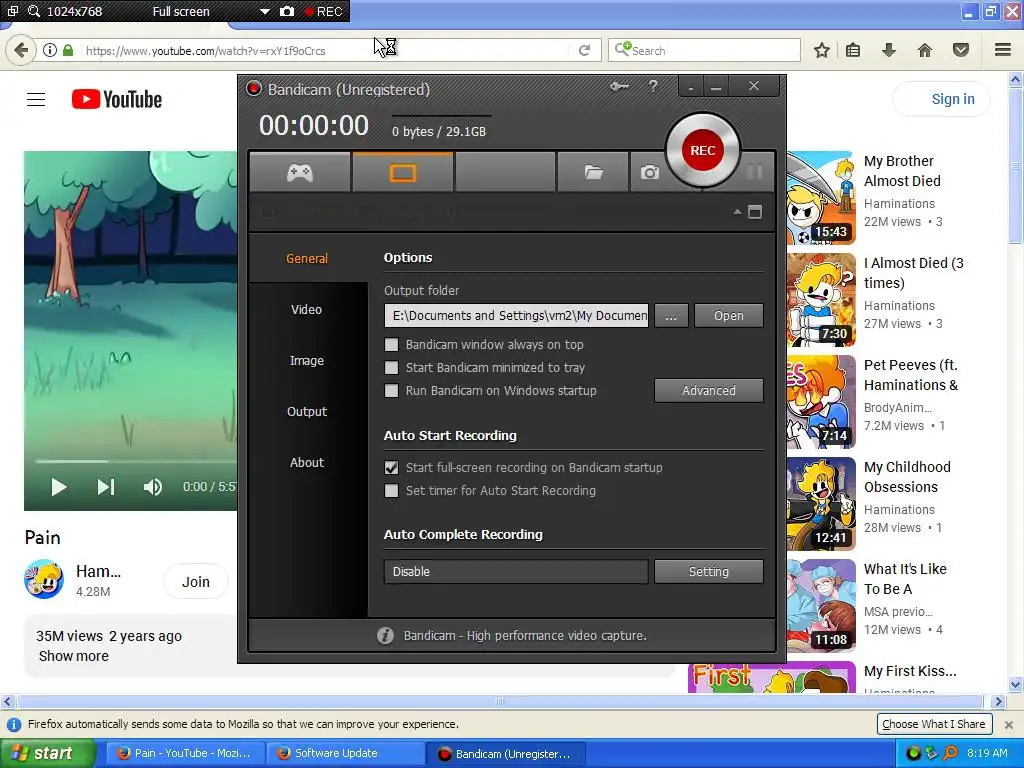
Task: Click the output folder path field
Action: coord(516,315)
